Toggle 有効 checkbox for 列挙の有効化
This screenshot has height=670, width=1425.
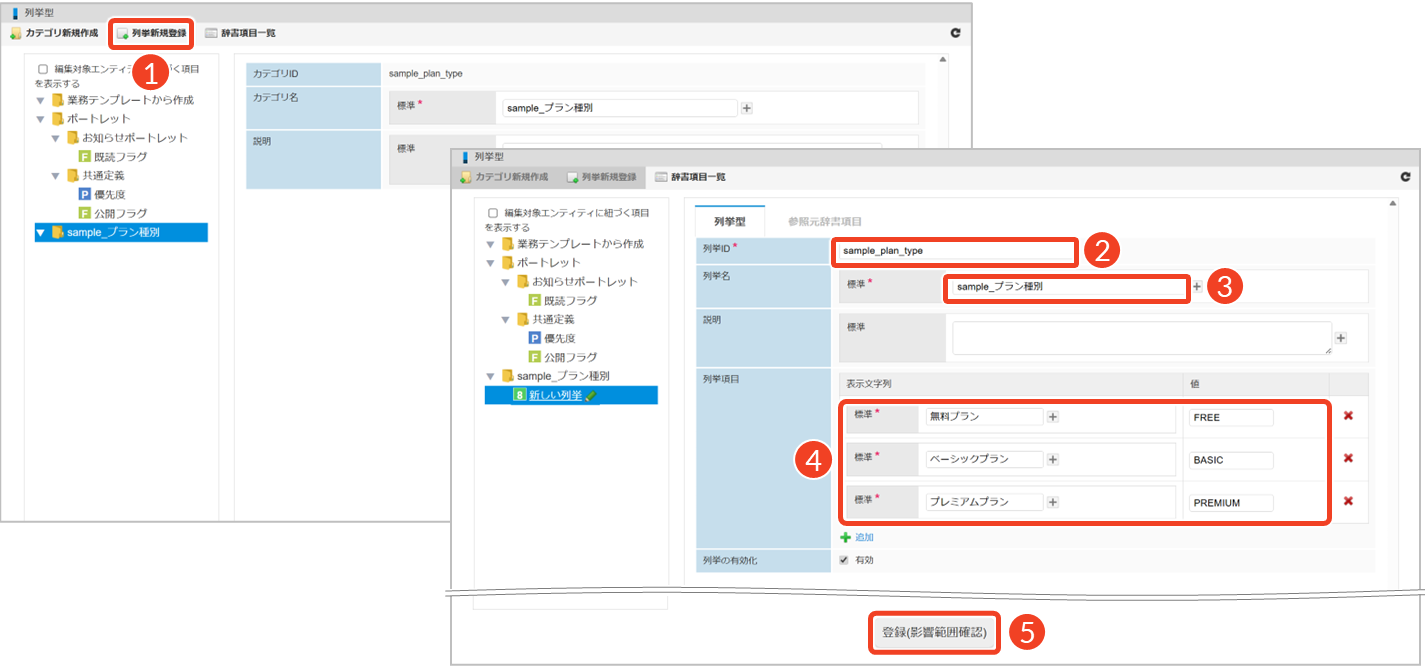coord(844,560)
